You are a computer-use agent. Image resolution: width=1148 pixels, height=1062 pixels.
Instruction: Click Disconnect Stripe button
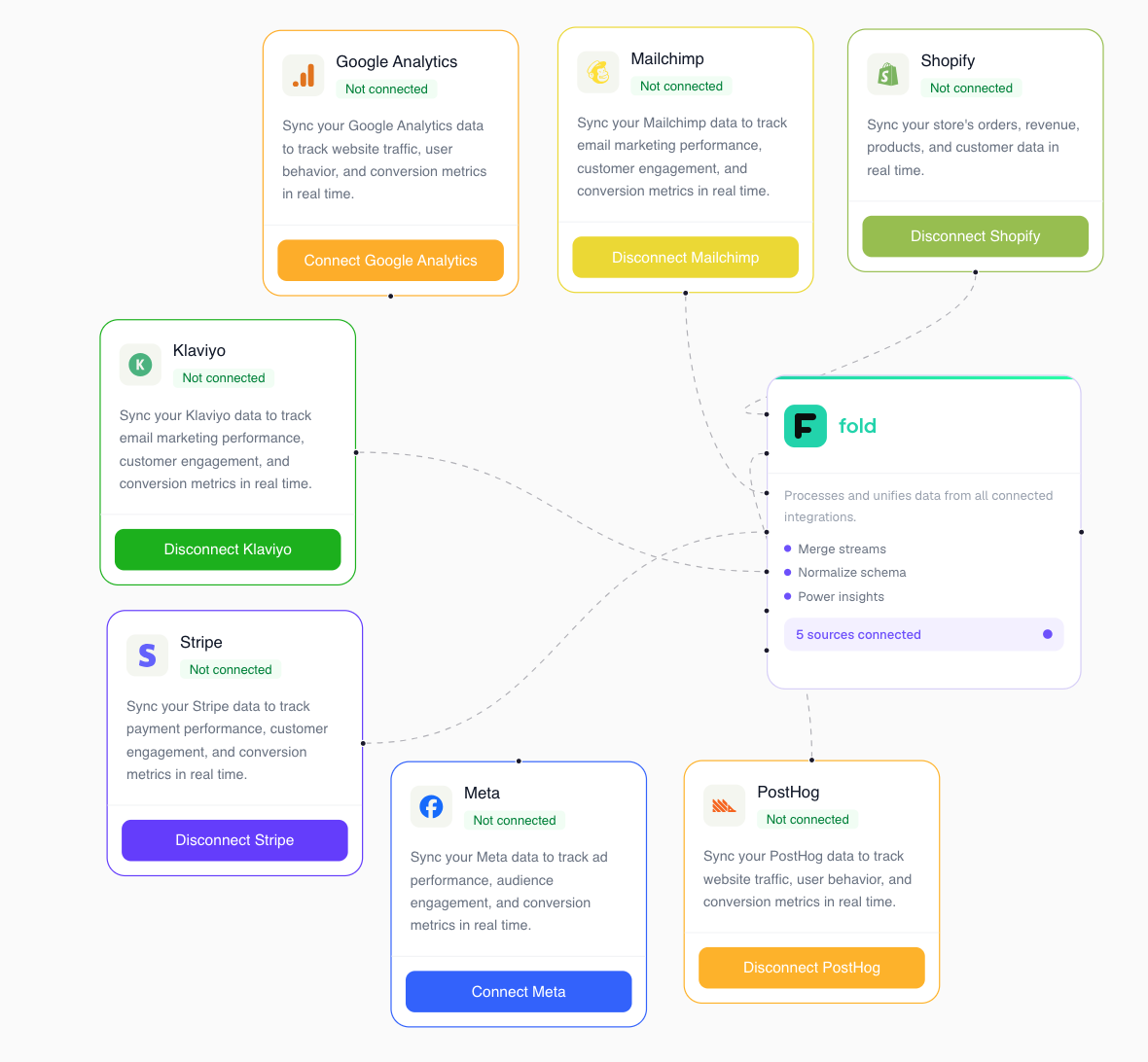click(x=235, y=840)
